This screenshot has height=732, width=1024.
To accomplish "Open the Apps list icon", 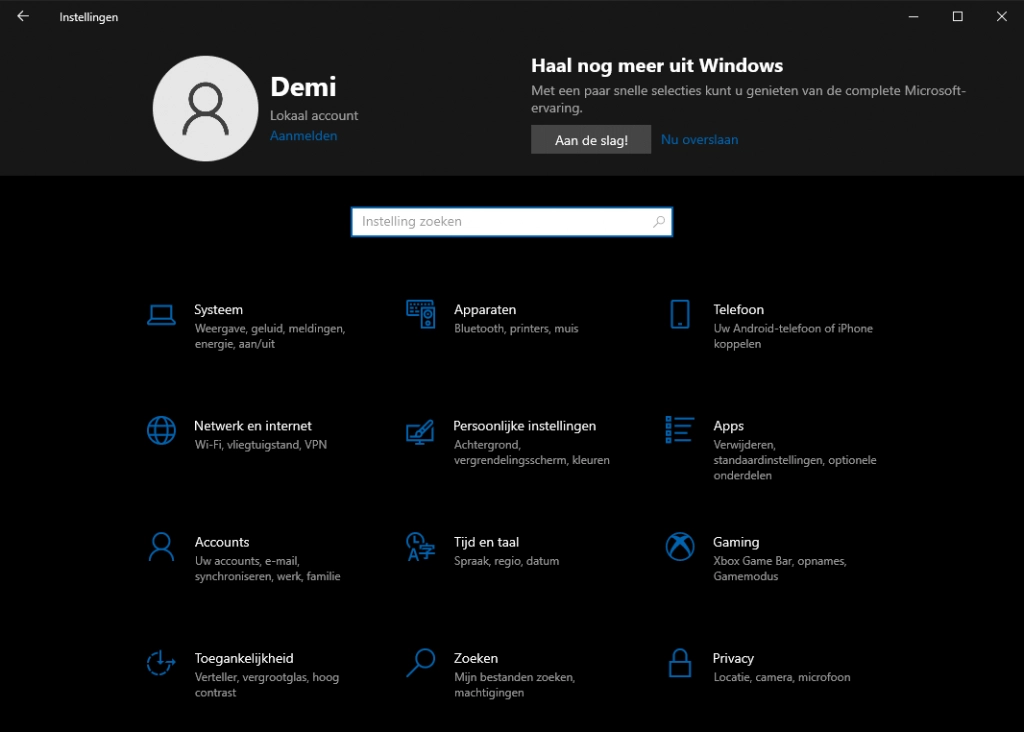I will (x=680, y=430).
